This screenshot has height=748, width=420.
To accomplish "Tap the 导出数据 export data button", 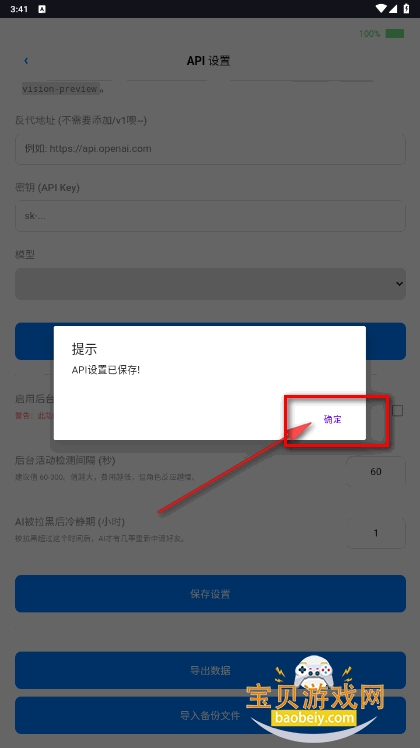I will (210, 670).
